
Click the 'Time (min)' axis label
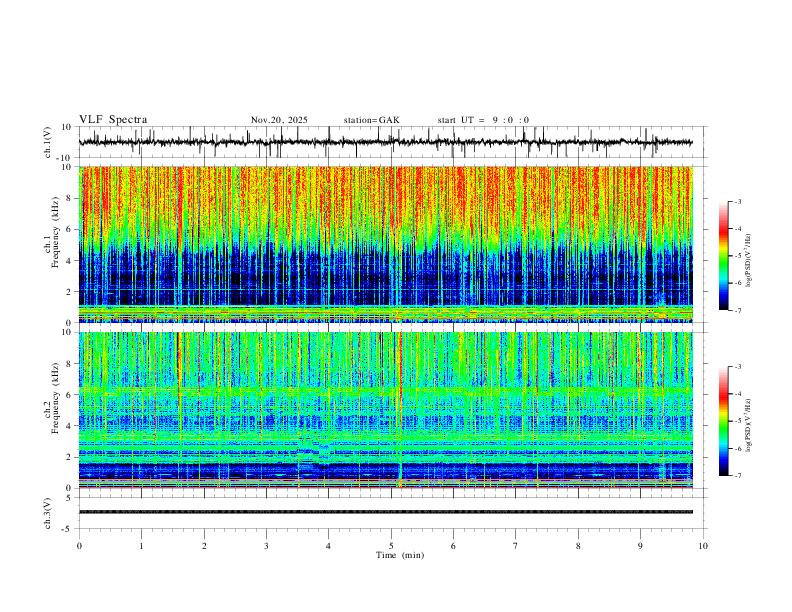point(400,555)
